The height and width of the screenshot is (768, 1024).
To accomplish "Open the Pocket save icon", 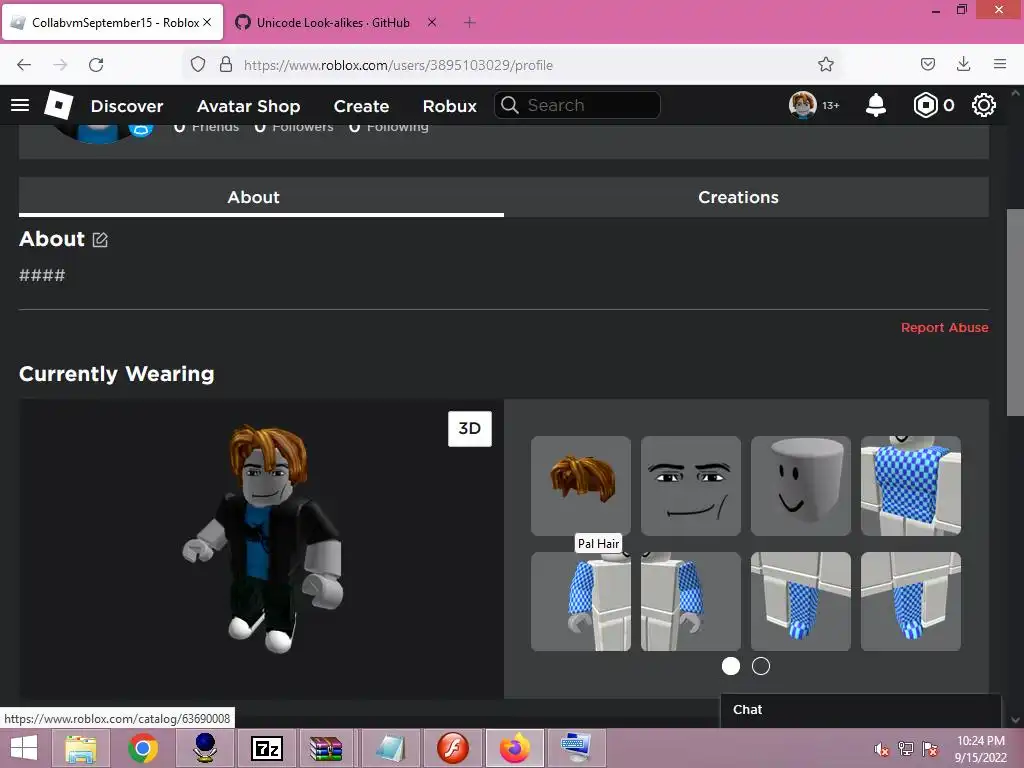I will click(927, 64).
